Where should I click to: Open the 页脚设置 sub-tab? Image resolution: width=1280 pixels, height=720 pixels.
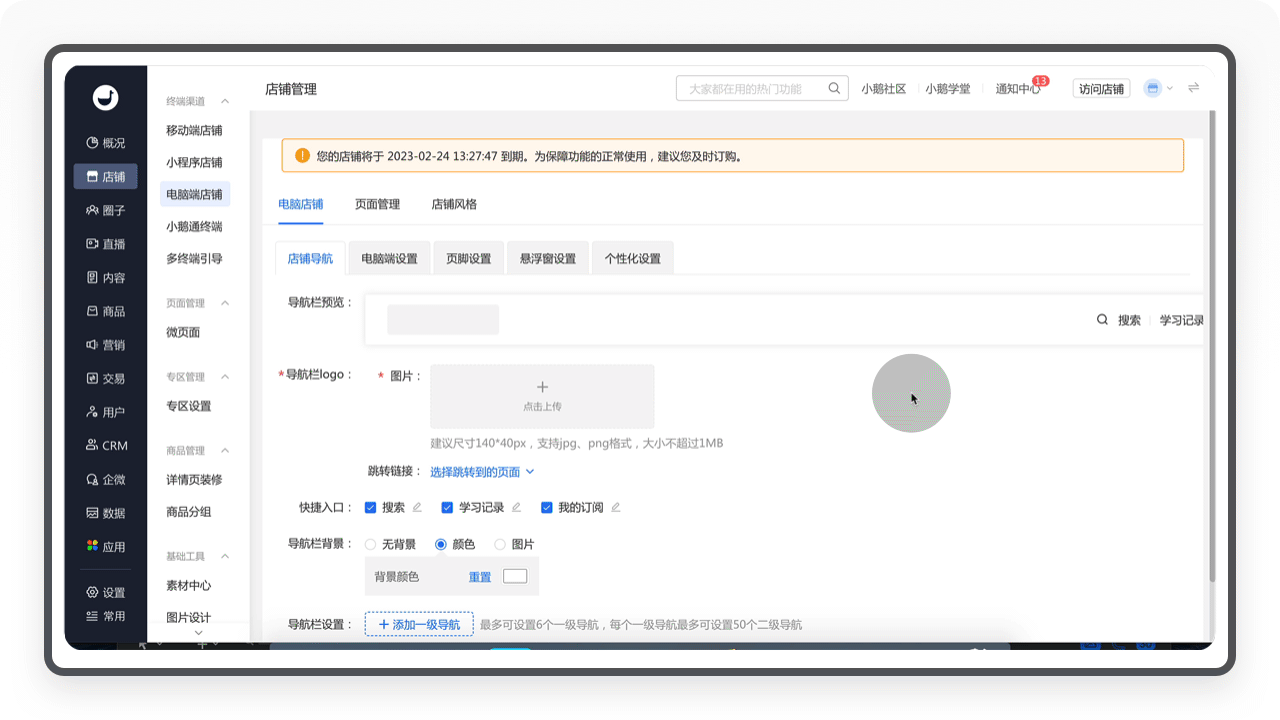tap(468, 258)
